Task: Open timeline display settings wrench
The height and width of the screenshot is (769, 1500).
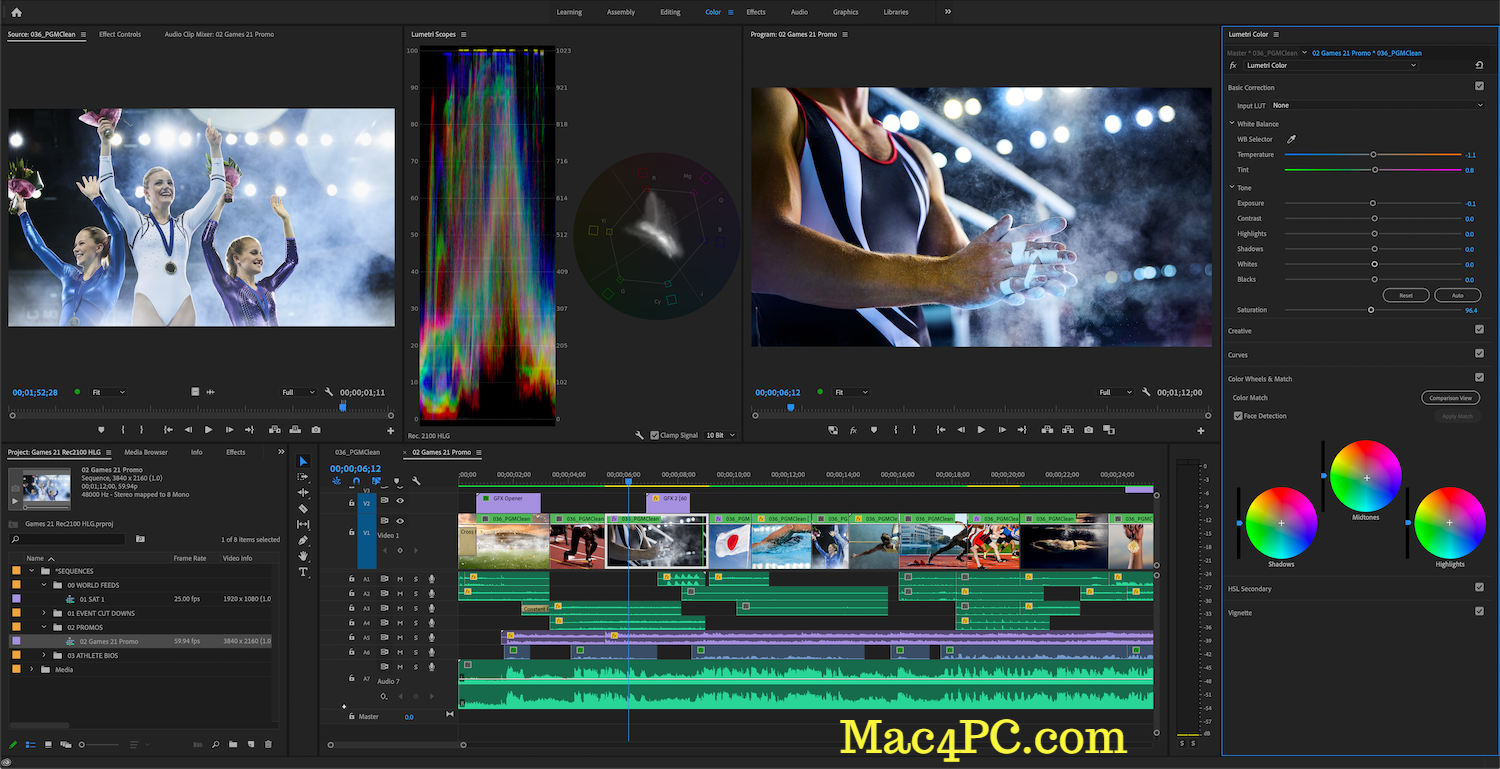Action: click(416, 481)
